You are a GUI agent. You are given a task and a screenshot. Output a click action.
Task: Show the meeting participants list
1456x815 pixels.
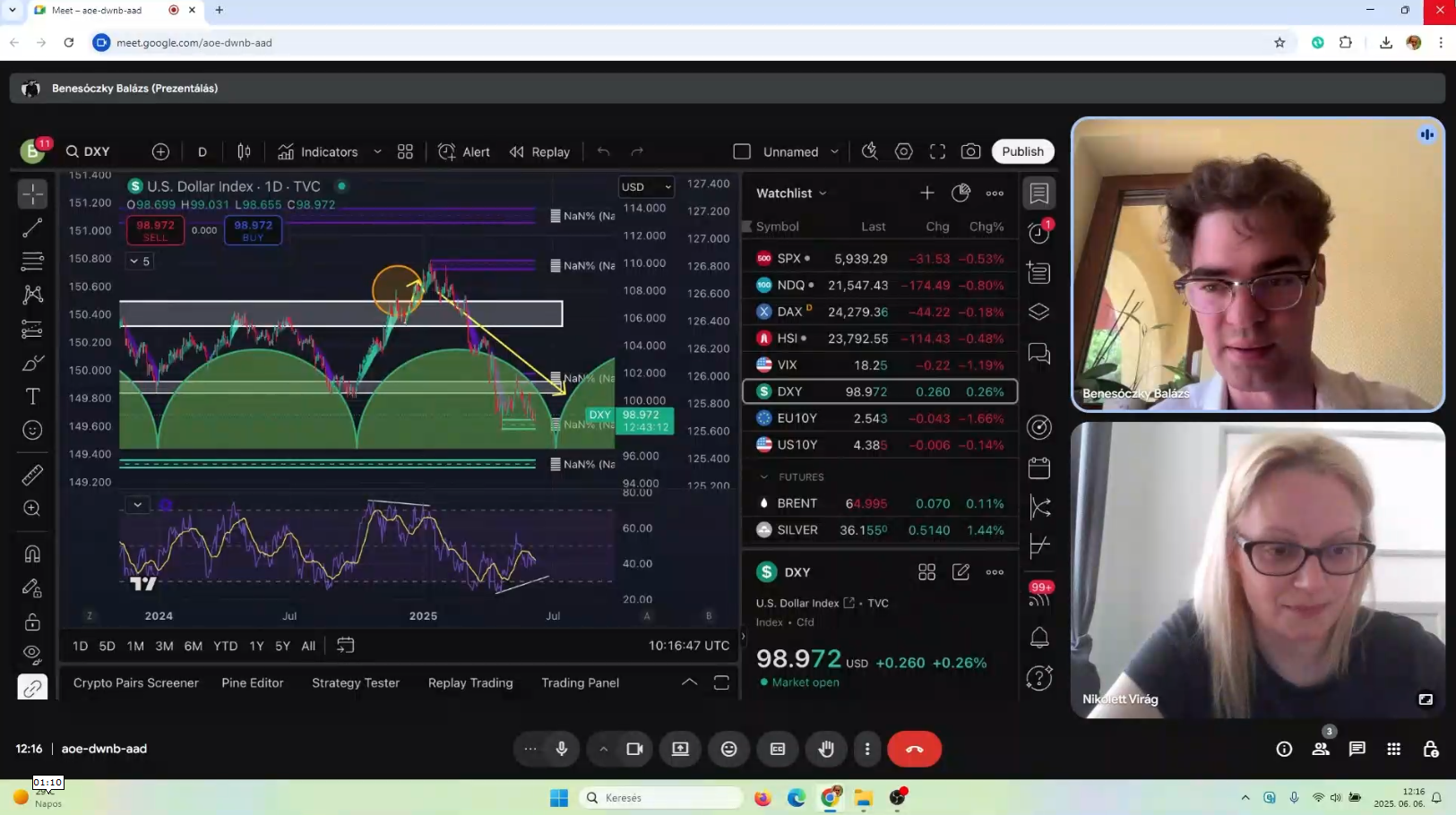(1321, 749)
